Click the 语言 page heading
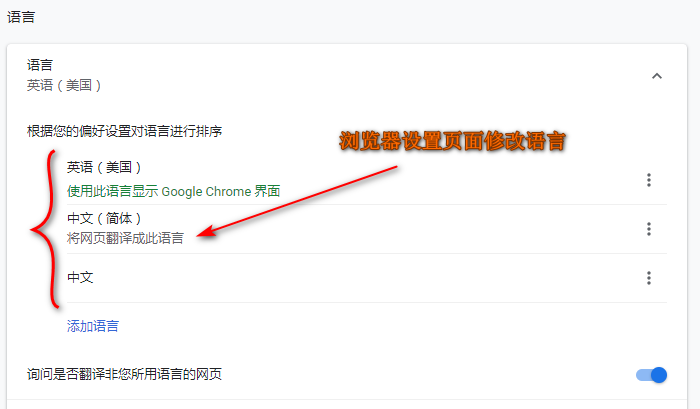Viewport: 700px width, 409px height. coord(21,17)
